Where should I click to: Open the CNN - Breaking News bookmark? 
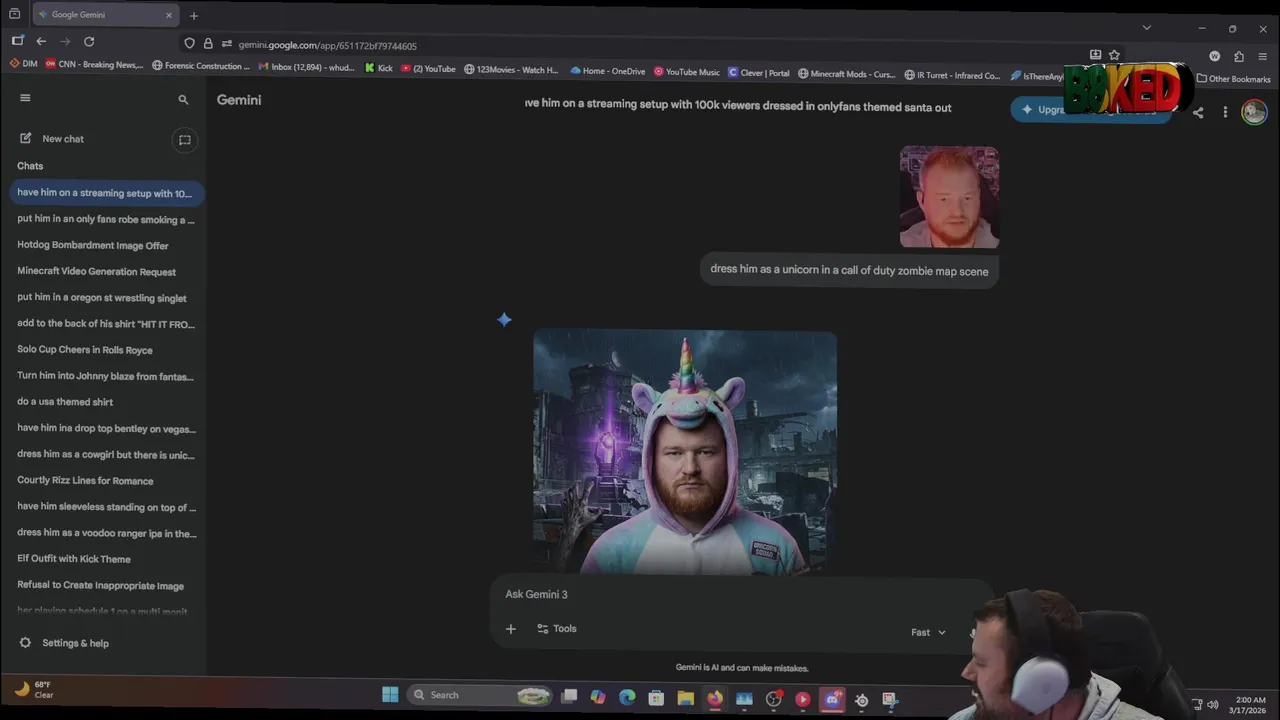(x=93, y=65)
